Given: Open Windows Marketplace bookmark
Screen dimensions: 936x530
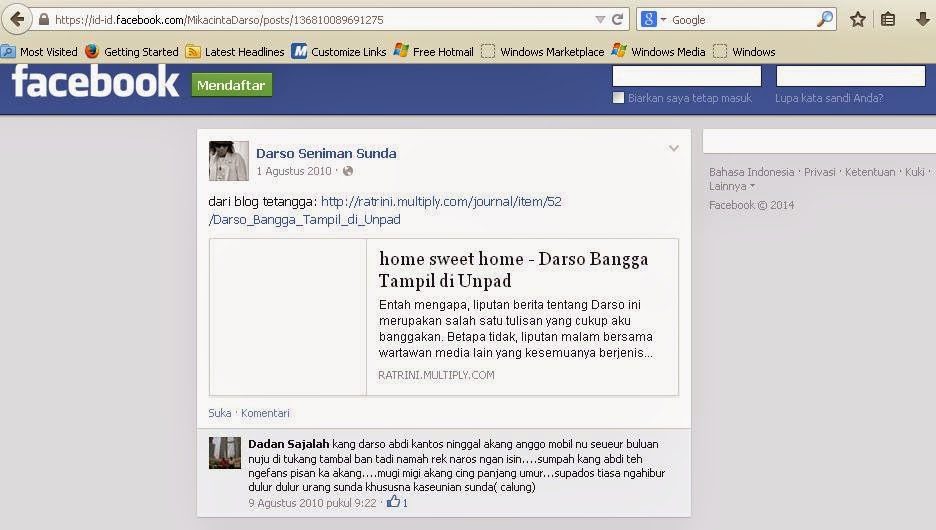Looking at the screenshot, I should [543, 52].
